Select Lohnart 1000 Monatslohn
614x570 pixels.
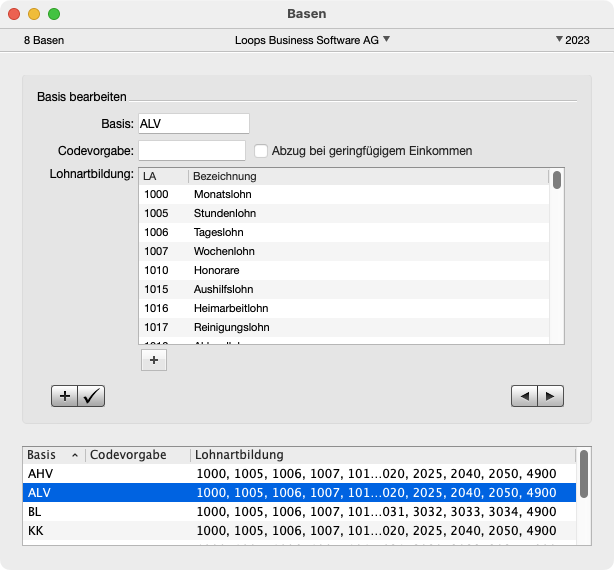[343, 195]
